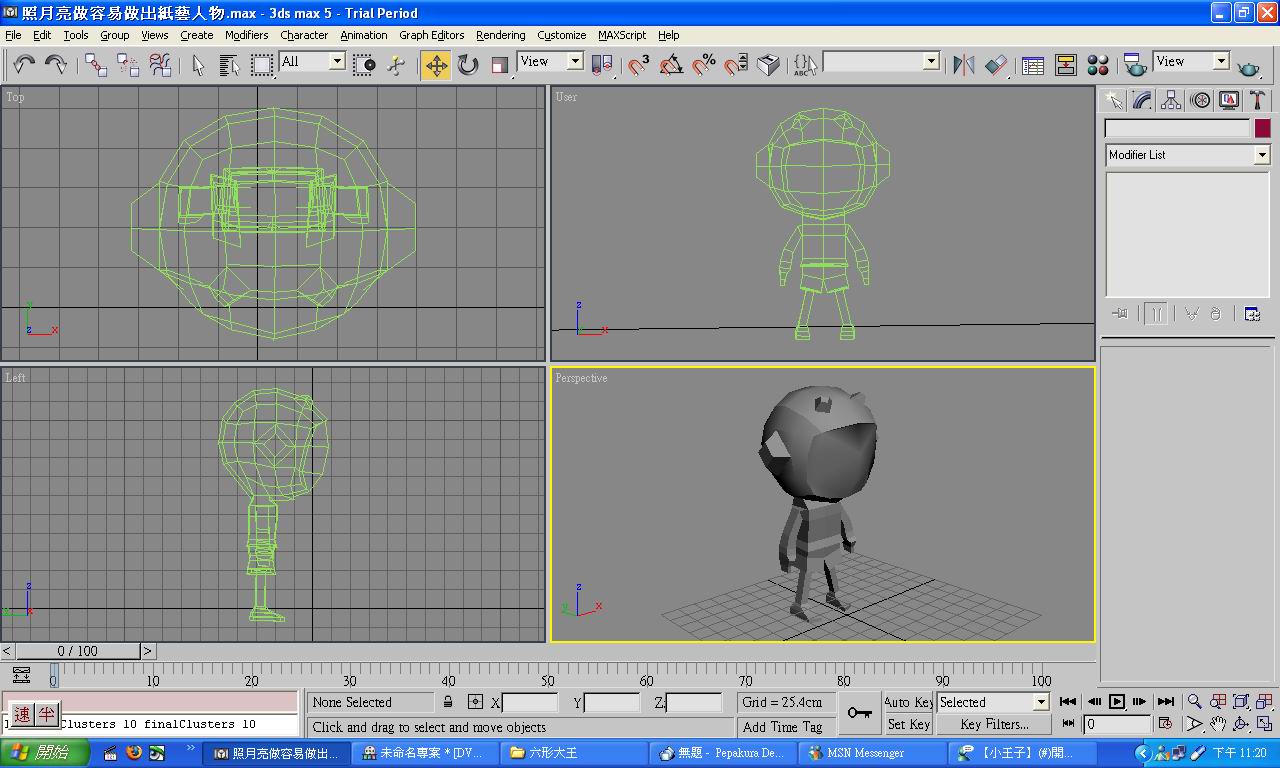Open the Material Editor
Screen dimensions: 1280x768
pos(1098,65)
